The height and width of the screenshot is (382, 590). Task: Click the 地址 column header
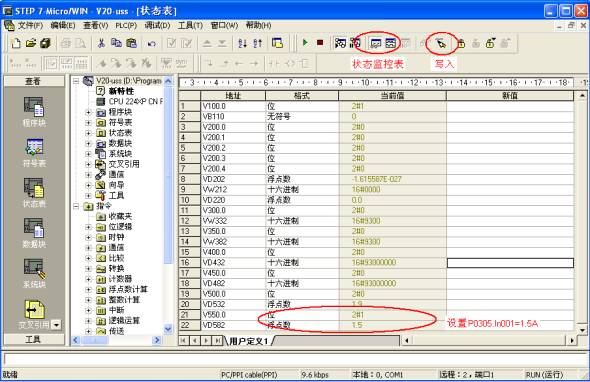pyautogui.click(x=233, y=96)
